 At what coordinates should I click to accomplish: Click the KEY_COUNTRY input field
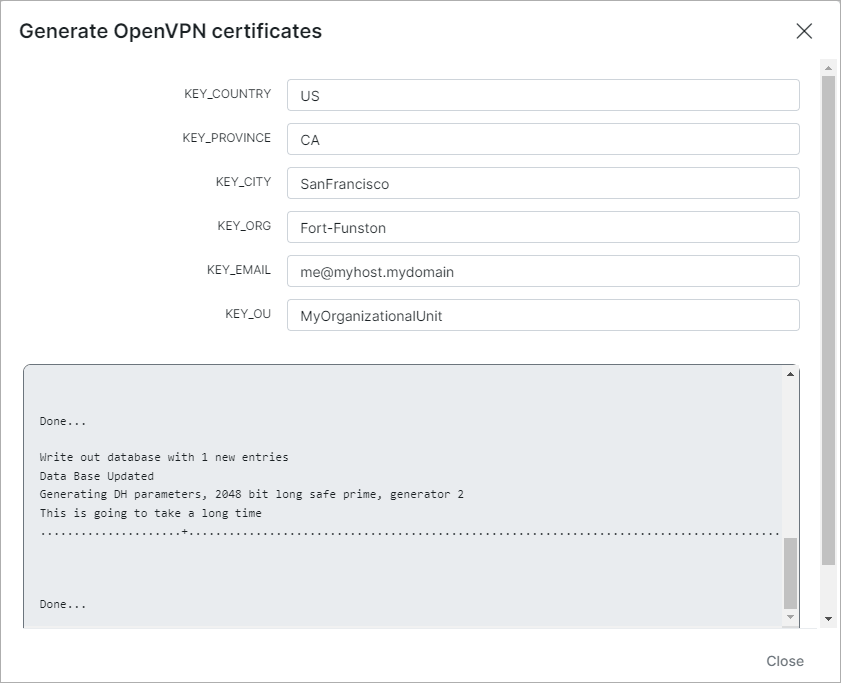(x=543, y=95)
